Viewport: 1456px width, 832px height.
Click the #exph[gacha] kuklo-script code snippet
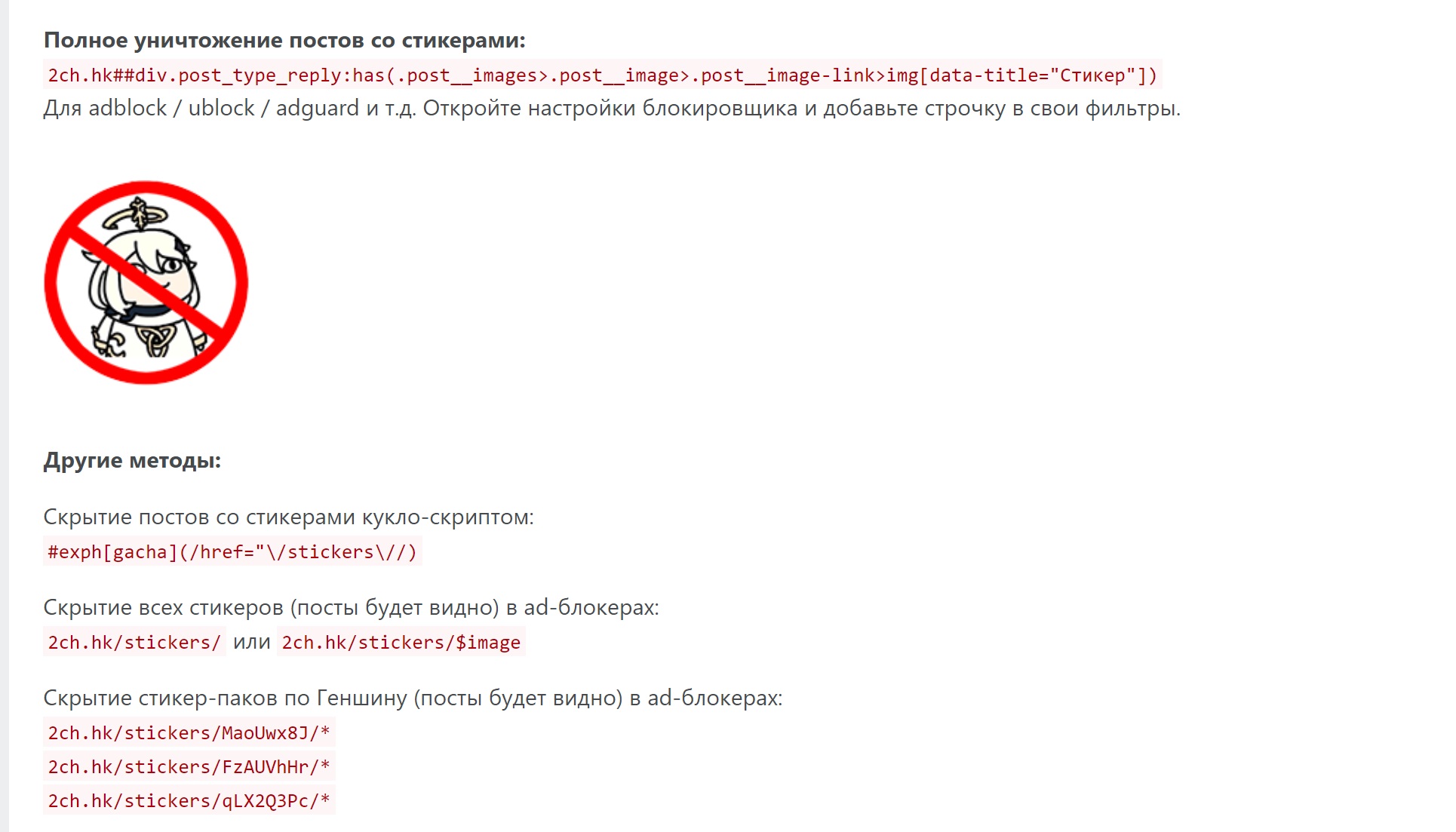pyautogui.click(x=232, y=552)
